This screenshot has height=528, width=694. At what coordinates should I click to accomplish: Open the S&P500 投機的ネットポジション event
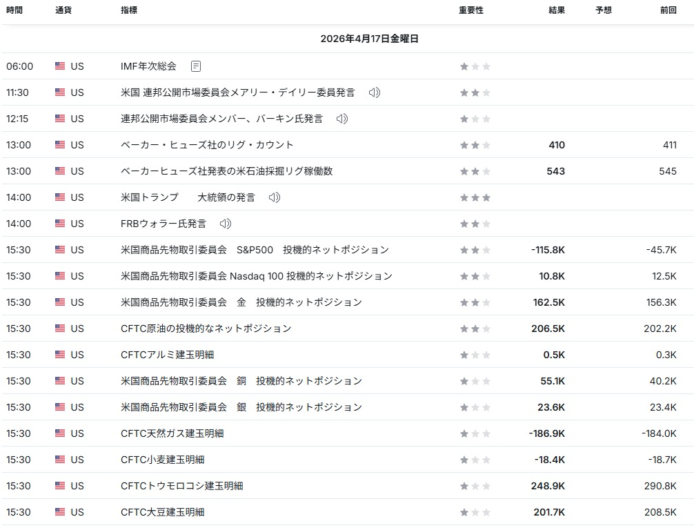[254, 249]
